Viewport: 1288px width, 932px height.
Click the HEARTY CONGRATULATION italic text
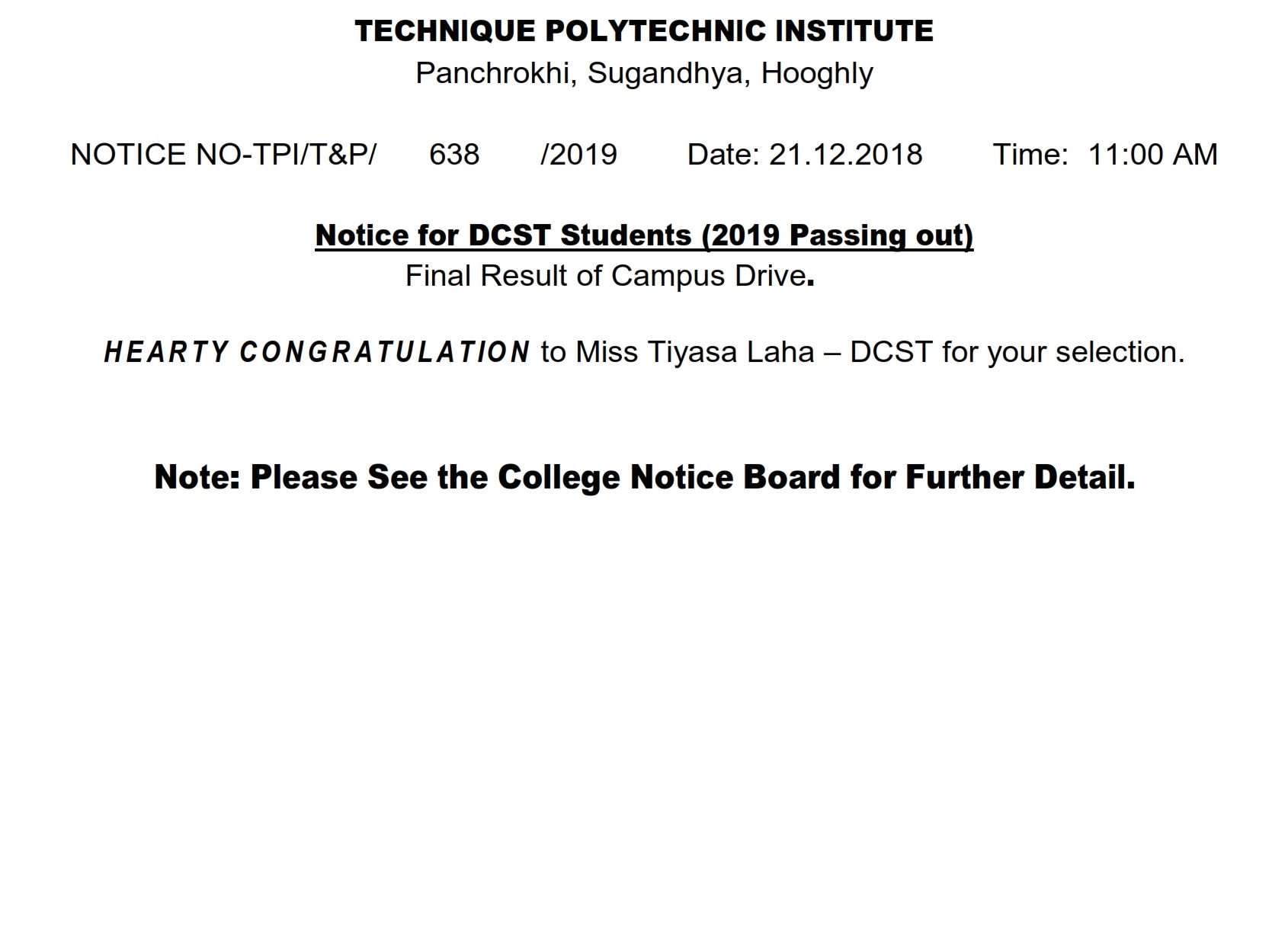[x=317, y=352]
